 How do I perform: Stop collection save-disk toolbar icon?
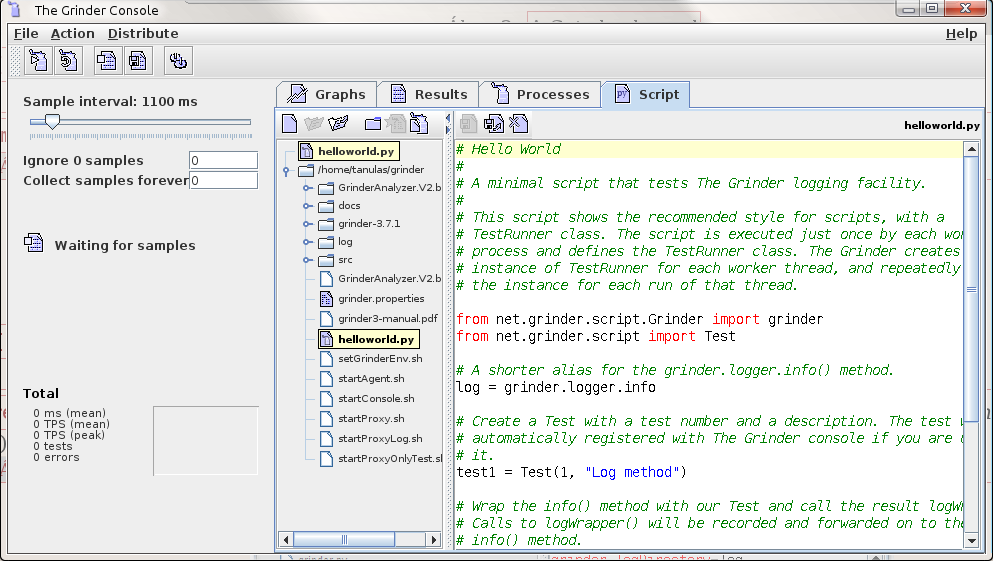pyautogui.click(x=137, y=61)
